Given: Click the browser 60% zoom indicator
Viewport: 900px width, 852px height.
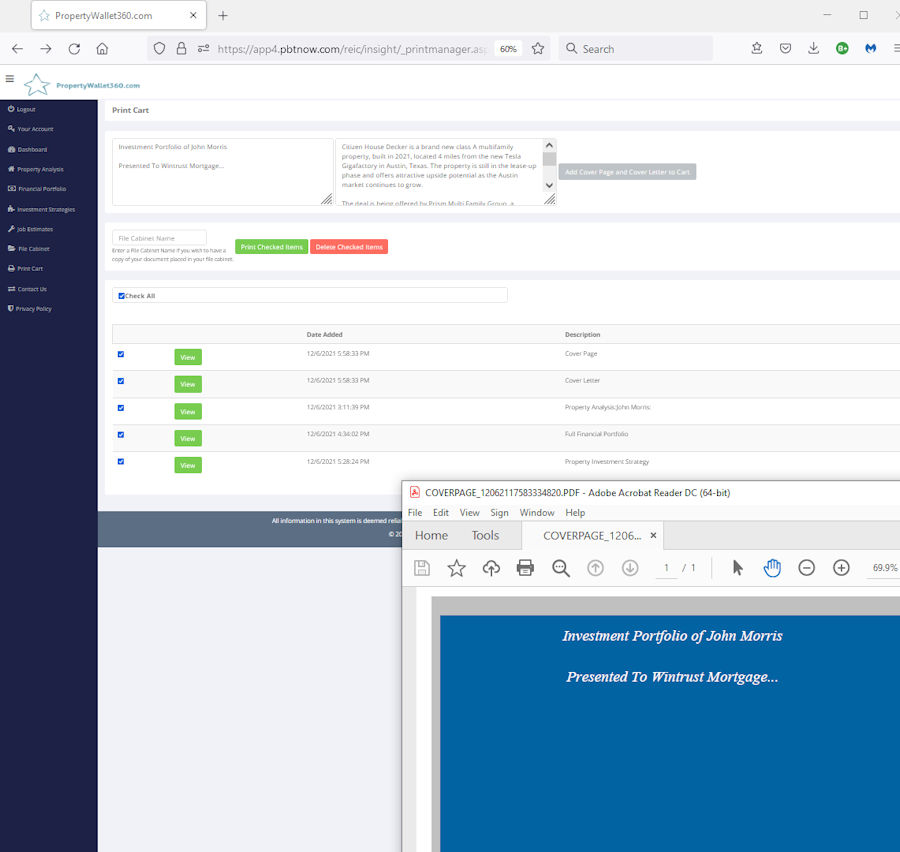Looking at the screenshot, I should (508, 49).
